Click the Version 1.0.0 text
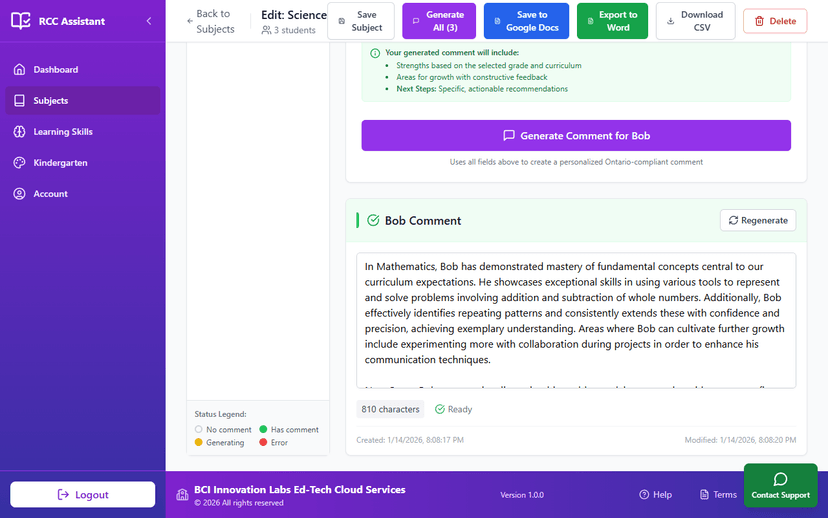This screenshot has width=828, height=518. point(522,495)
